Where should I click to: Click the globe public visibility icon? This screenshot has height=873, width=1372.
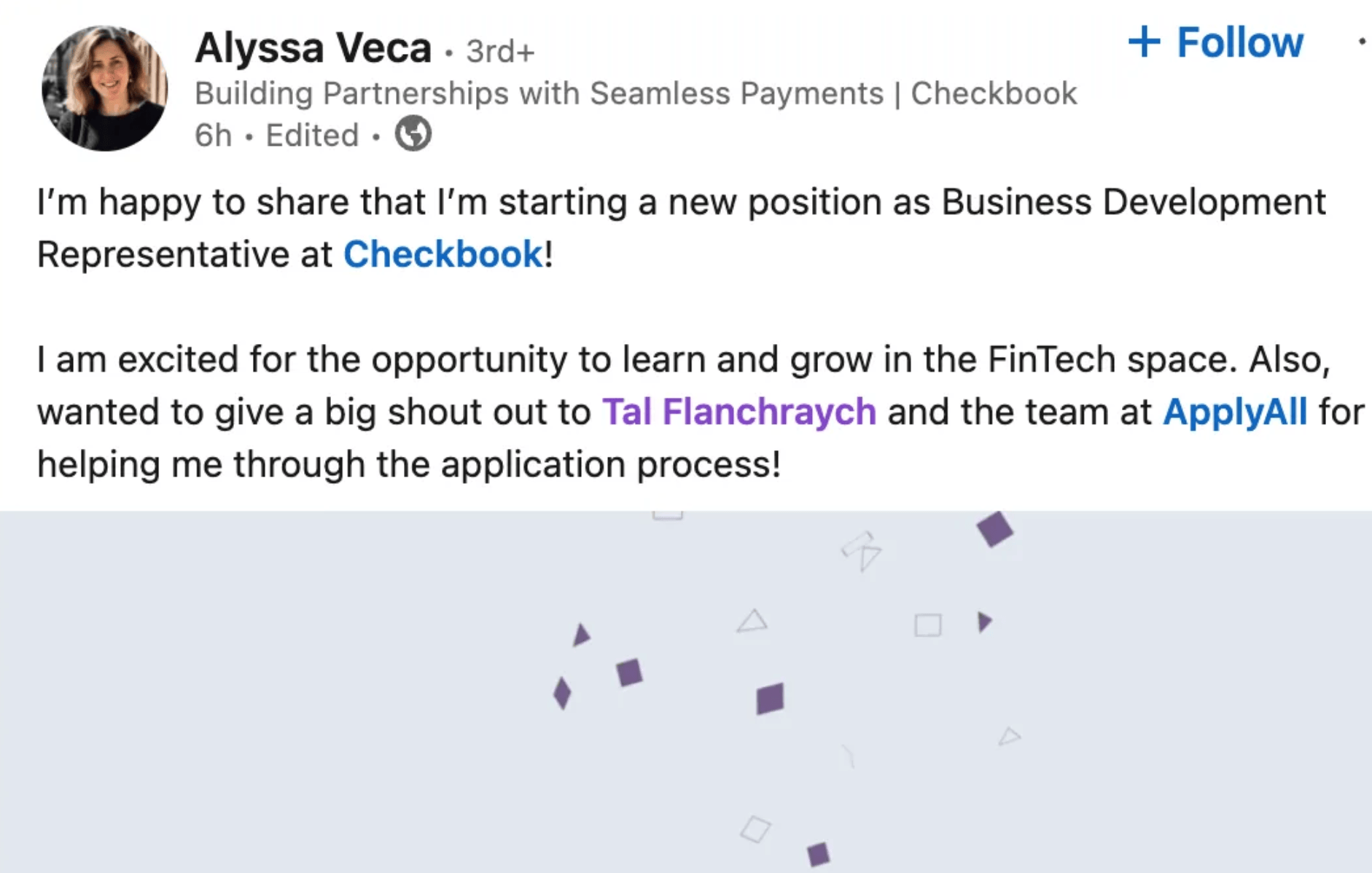(413, 134)
